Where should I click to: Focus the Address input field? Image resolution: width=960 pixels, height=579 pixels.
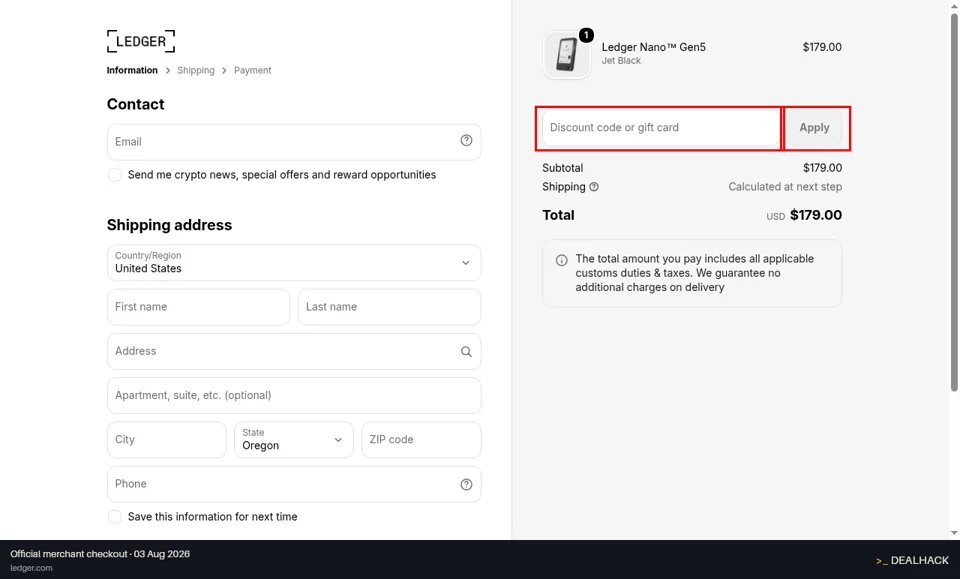294,351
